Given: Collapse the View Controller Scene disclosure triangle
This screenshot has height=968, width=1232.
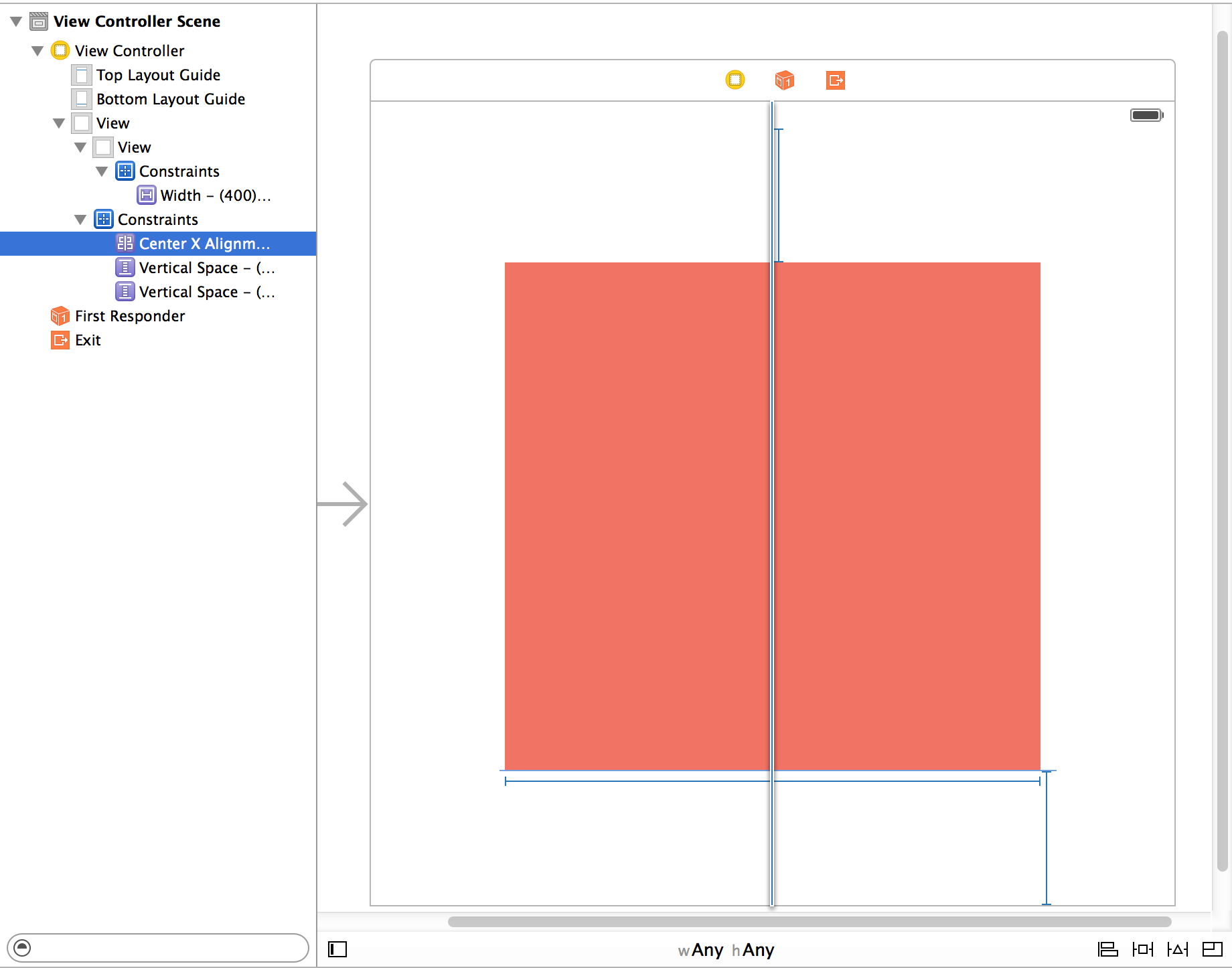Looking at the screenshot, I should [16, 21].
